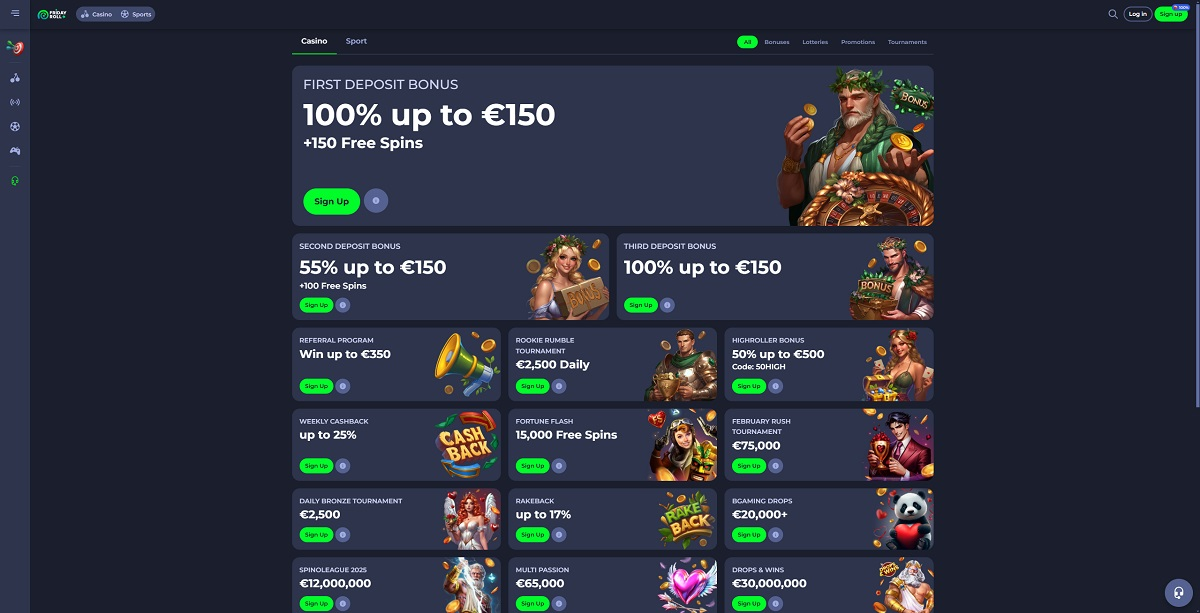Screen dimensions: 1200x613
Task: Select the live broadcast signal sidebar icon
Action: point(15,102)
